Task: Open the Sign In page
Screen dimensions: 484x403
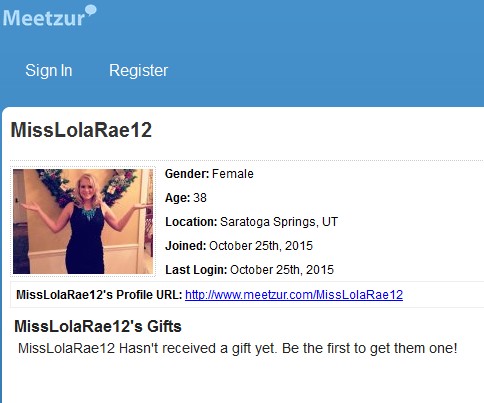Action: coord(49,70)
